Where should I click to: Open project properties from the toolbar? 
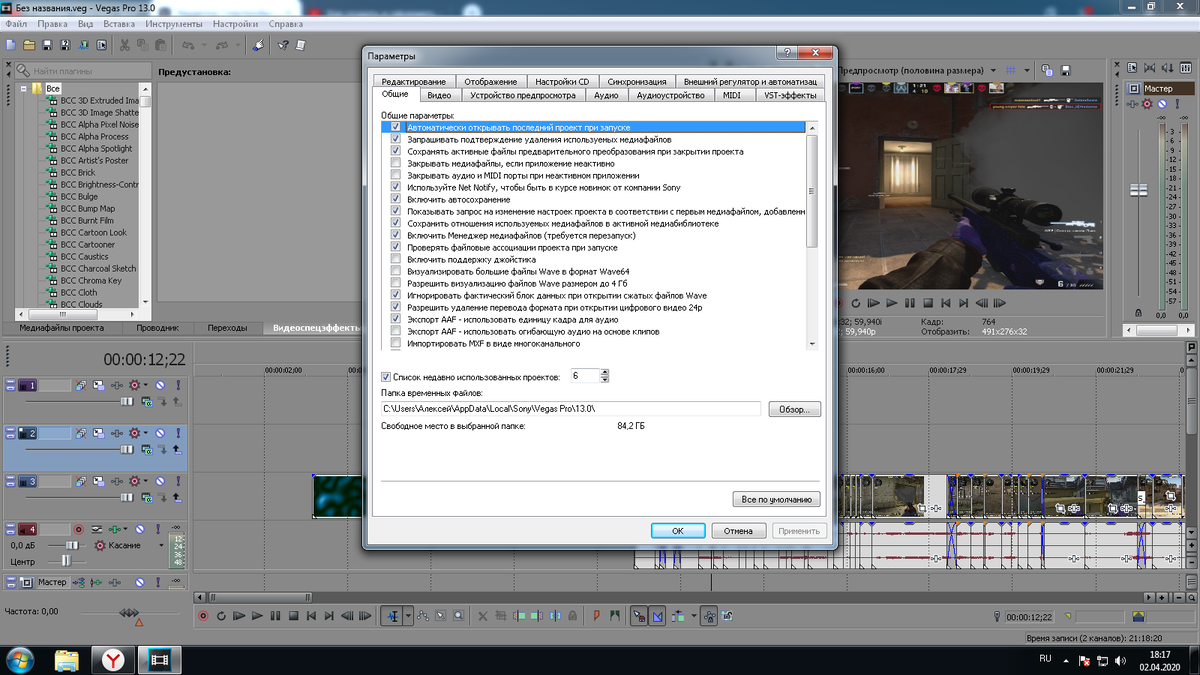(102, 45)
